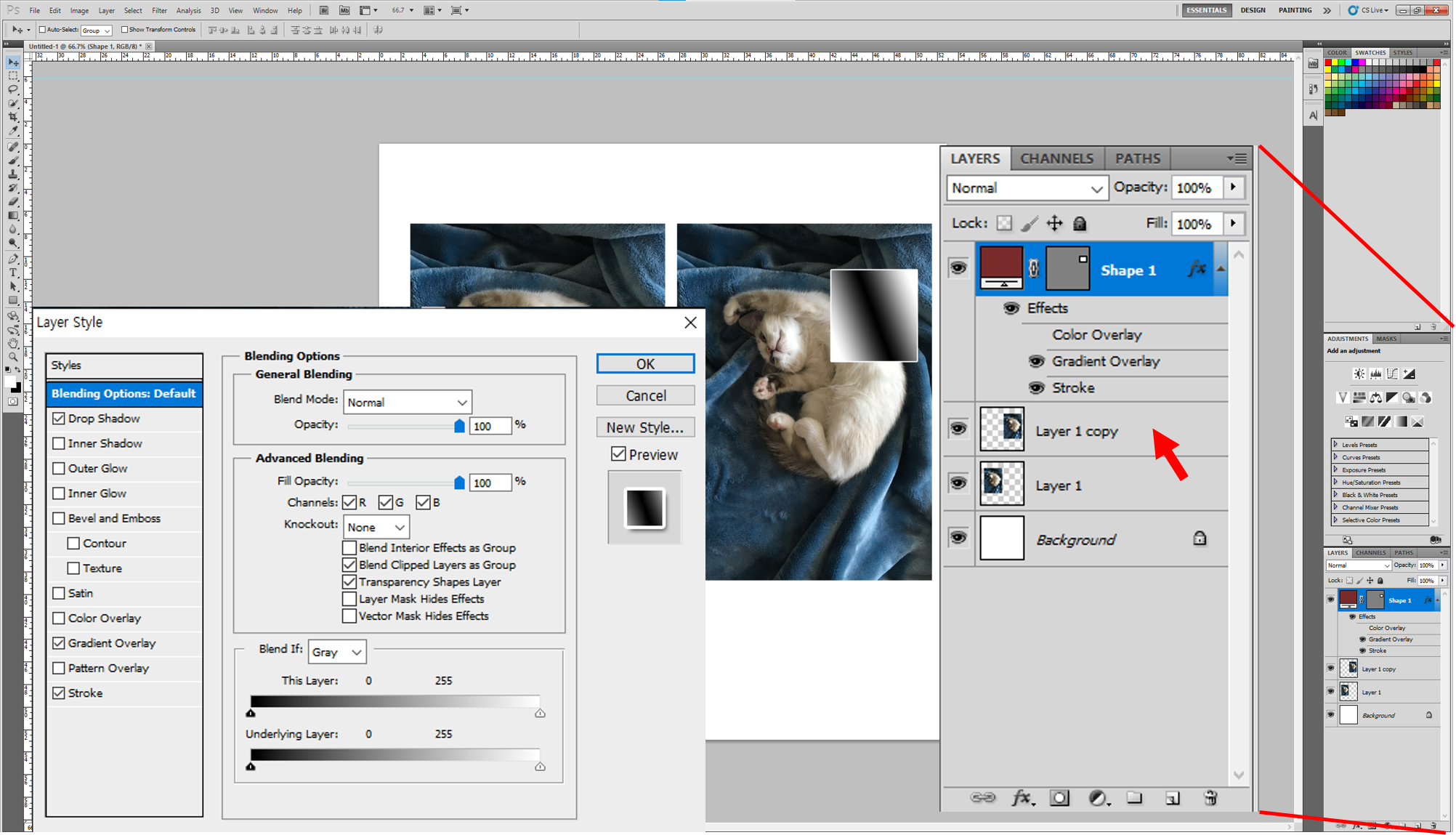Create new adjustment layer icon

tap(1098, 798)
